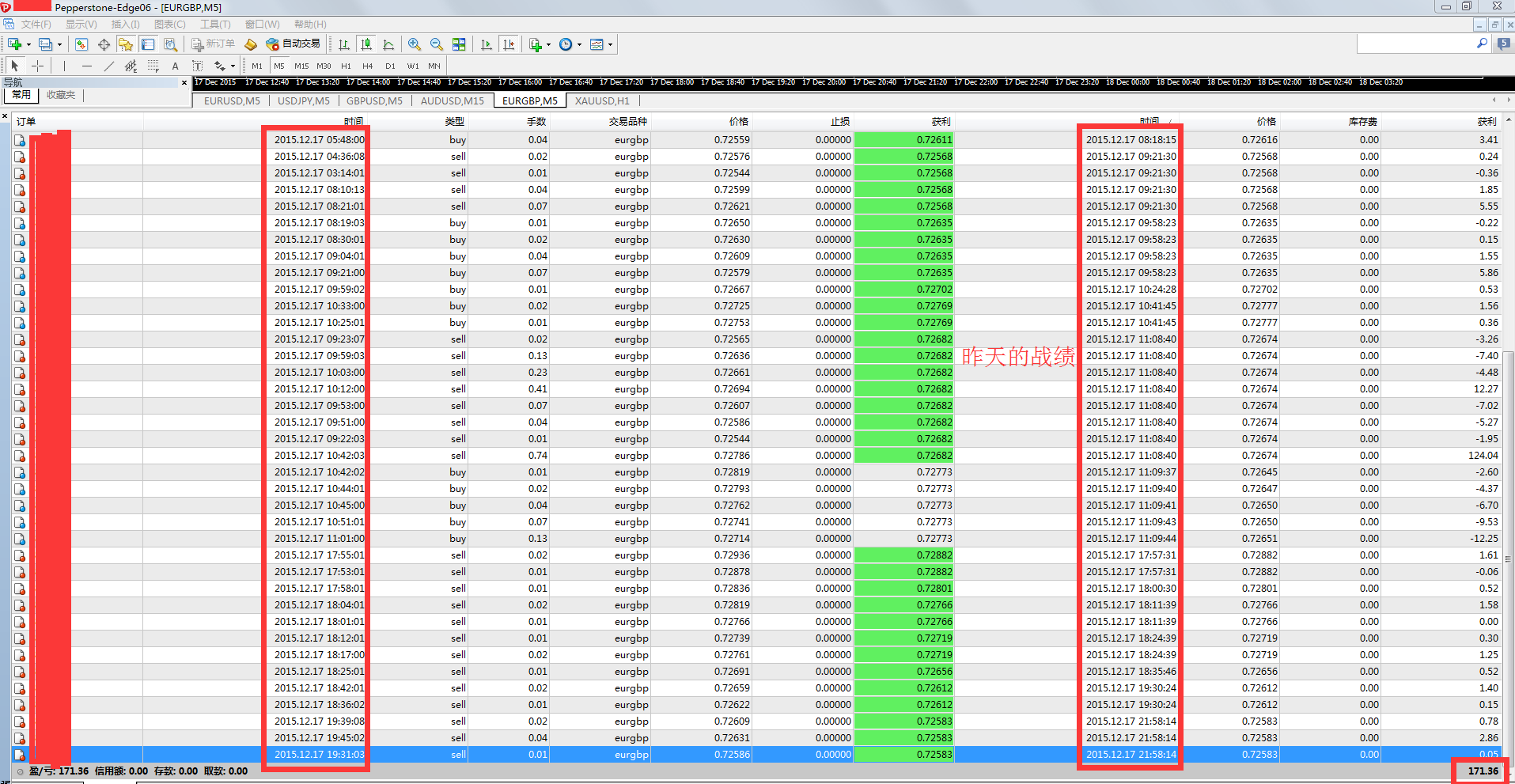This screenshot has width=1515, height=784.
Task: Select the text tool
Action: click(176, 66)
